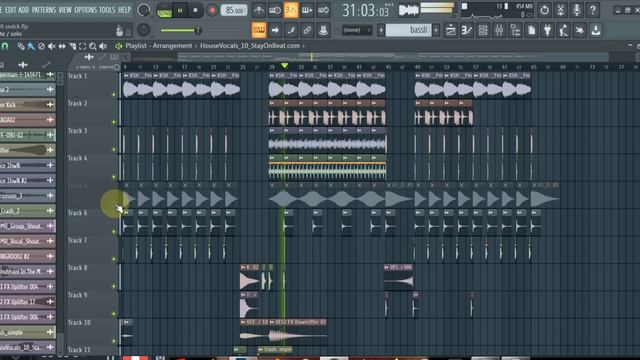Viewport: 640px width, 360px height.
Task: Open the Channel rack icon
Action: (x=483, y=30)
